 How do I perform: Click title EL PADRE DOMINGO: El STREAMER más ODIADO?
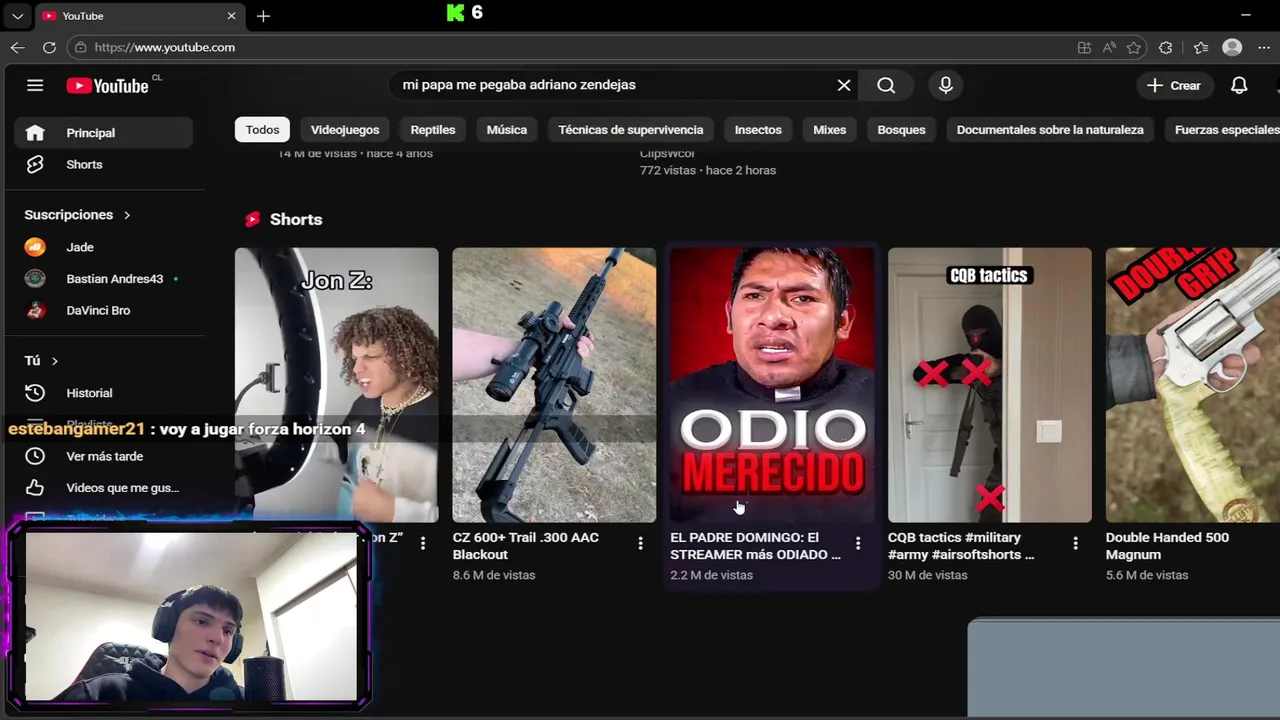click(755, 546)
